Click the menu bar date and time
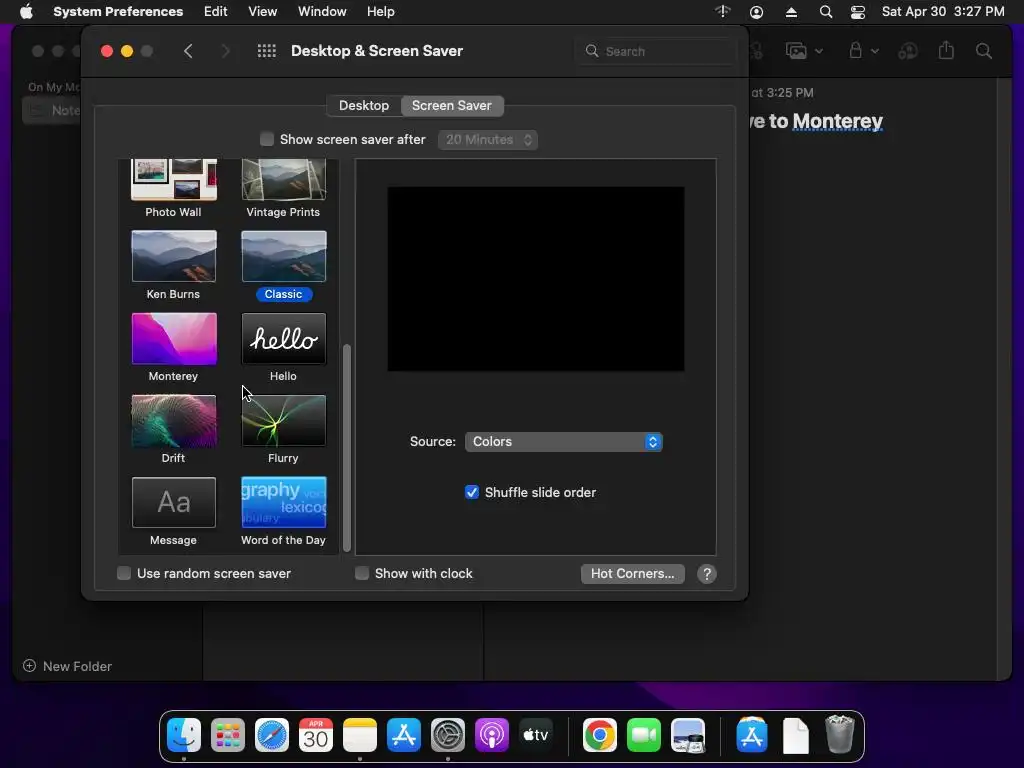 (943, 12)
